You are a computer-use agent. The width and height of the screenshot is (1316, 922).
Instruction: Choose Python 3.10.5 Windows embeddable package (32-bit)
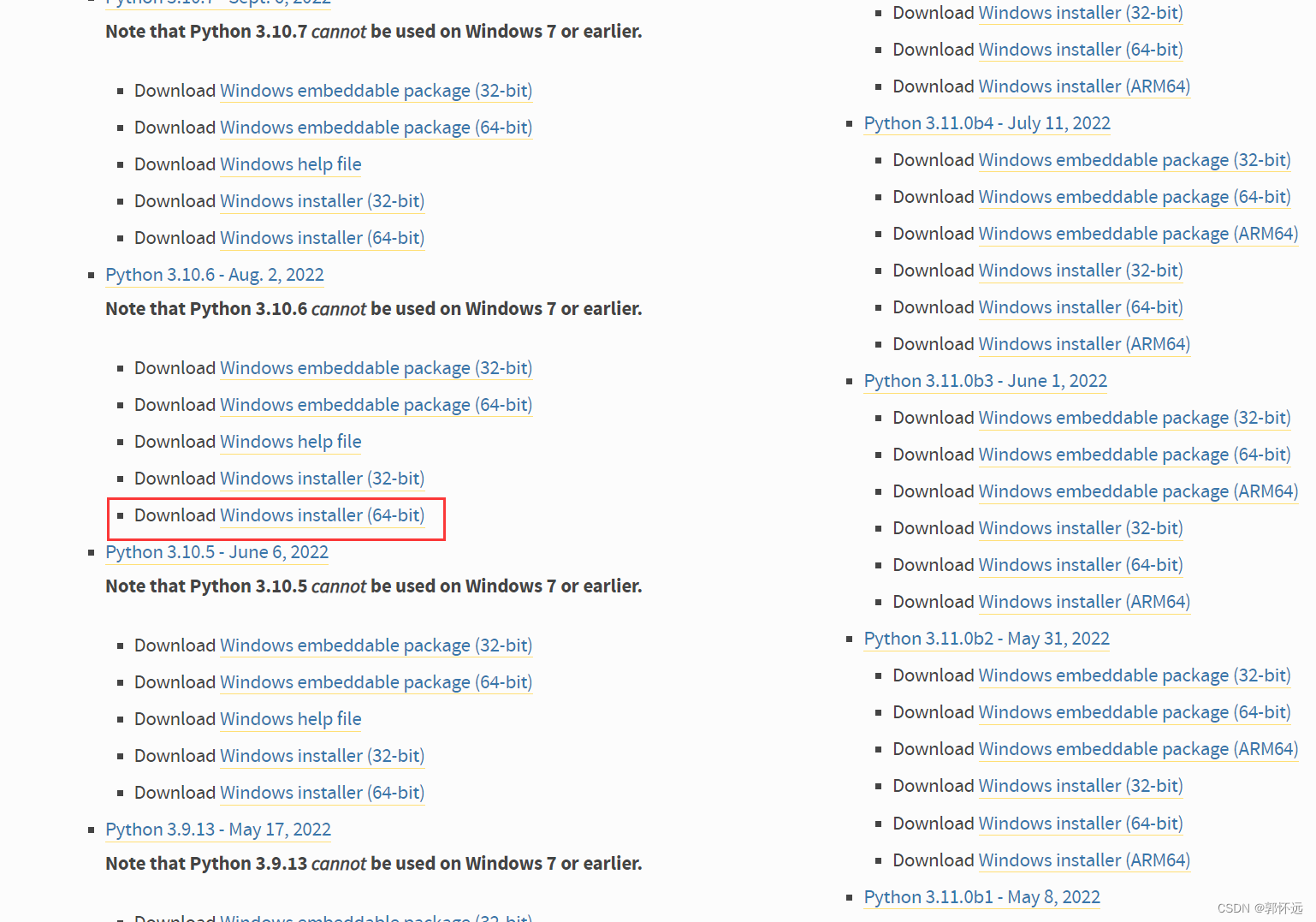[376, 645]
